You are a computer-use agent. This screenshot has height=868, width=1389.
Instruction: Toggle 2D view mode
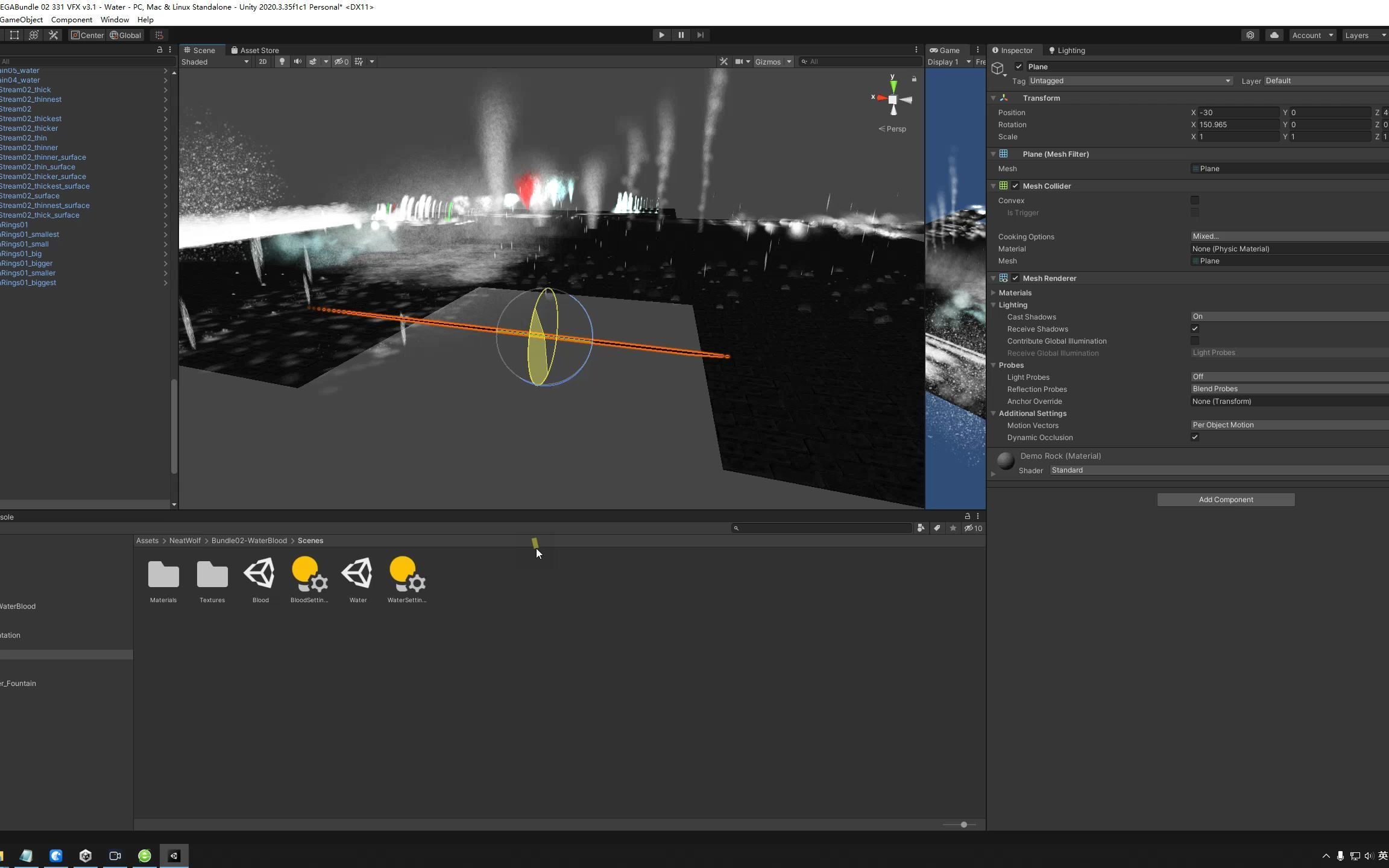(262, 61)
